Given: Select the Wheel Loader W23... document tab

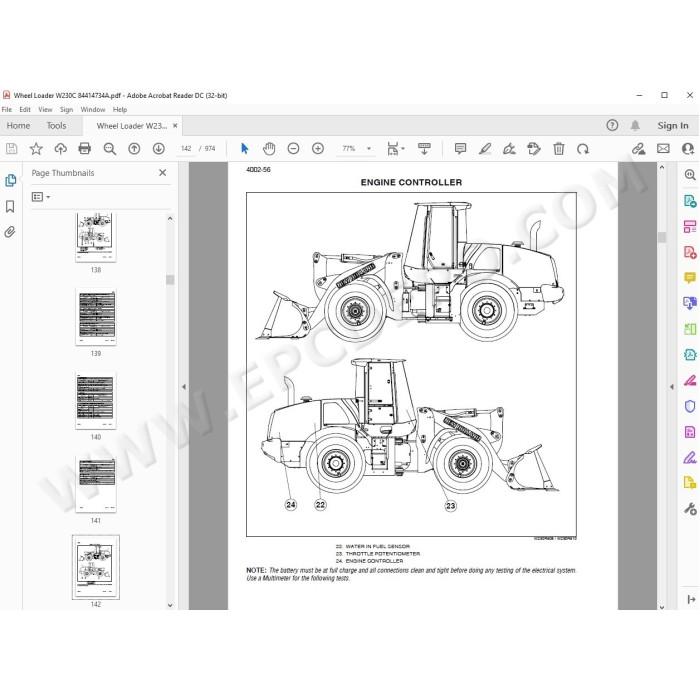Looking at the screenshot, I should (132, 126).
